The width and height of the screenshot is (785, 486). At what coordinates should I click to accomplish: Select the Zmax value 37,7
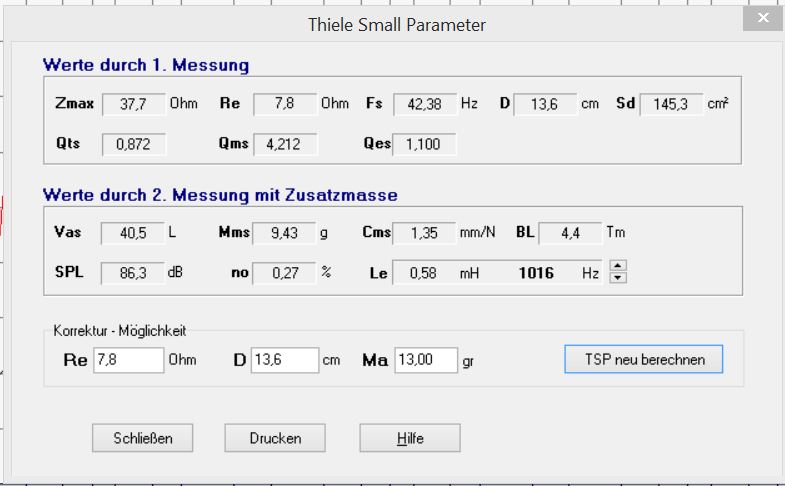134,104
